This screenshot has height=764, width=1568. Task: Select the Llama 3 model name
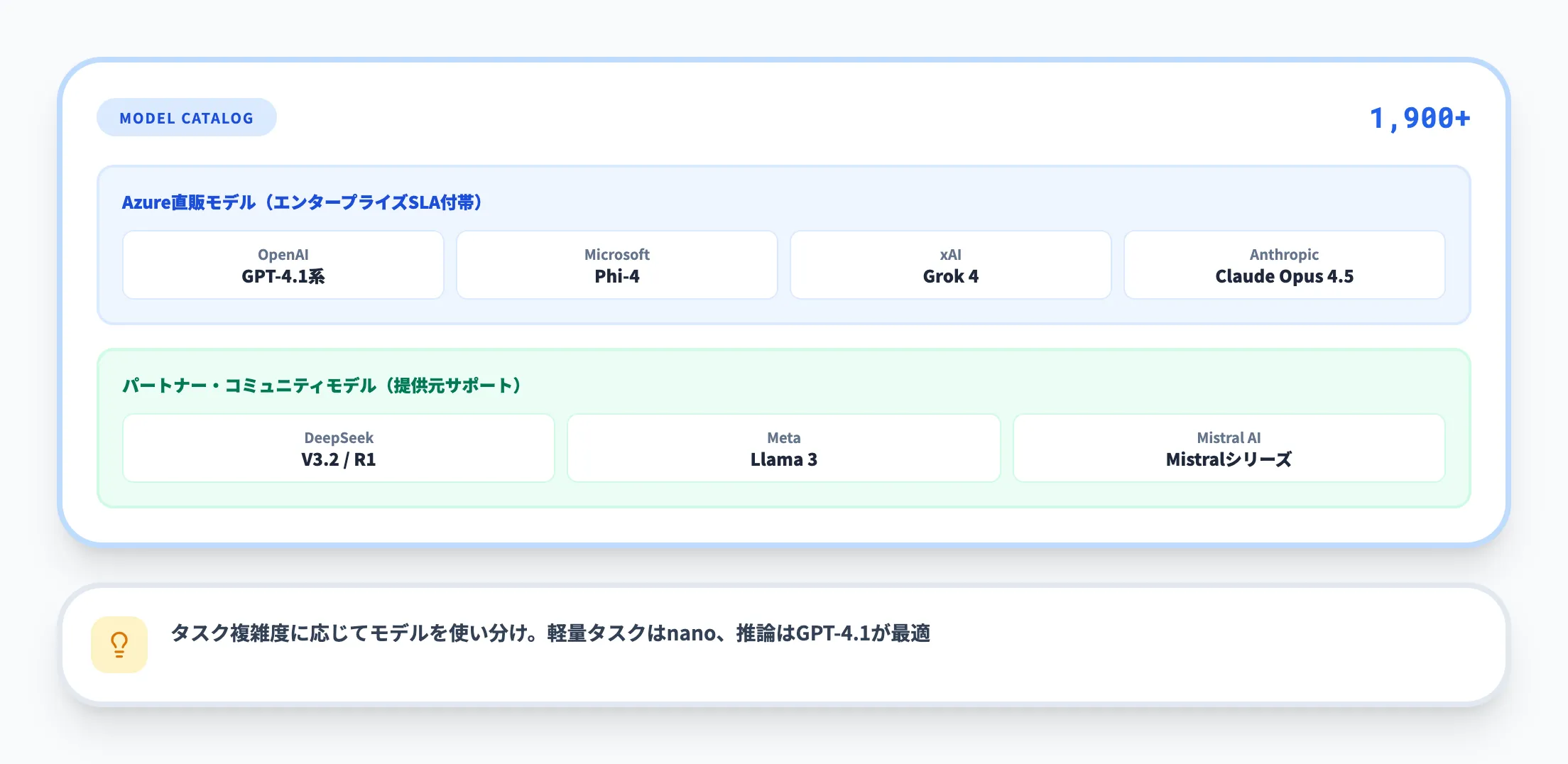tap(783, 459)
